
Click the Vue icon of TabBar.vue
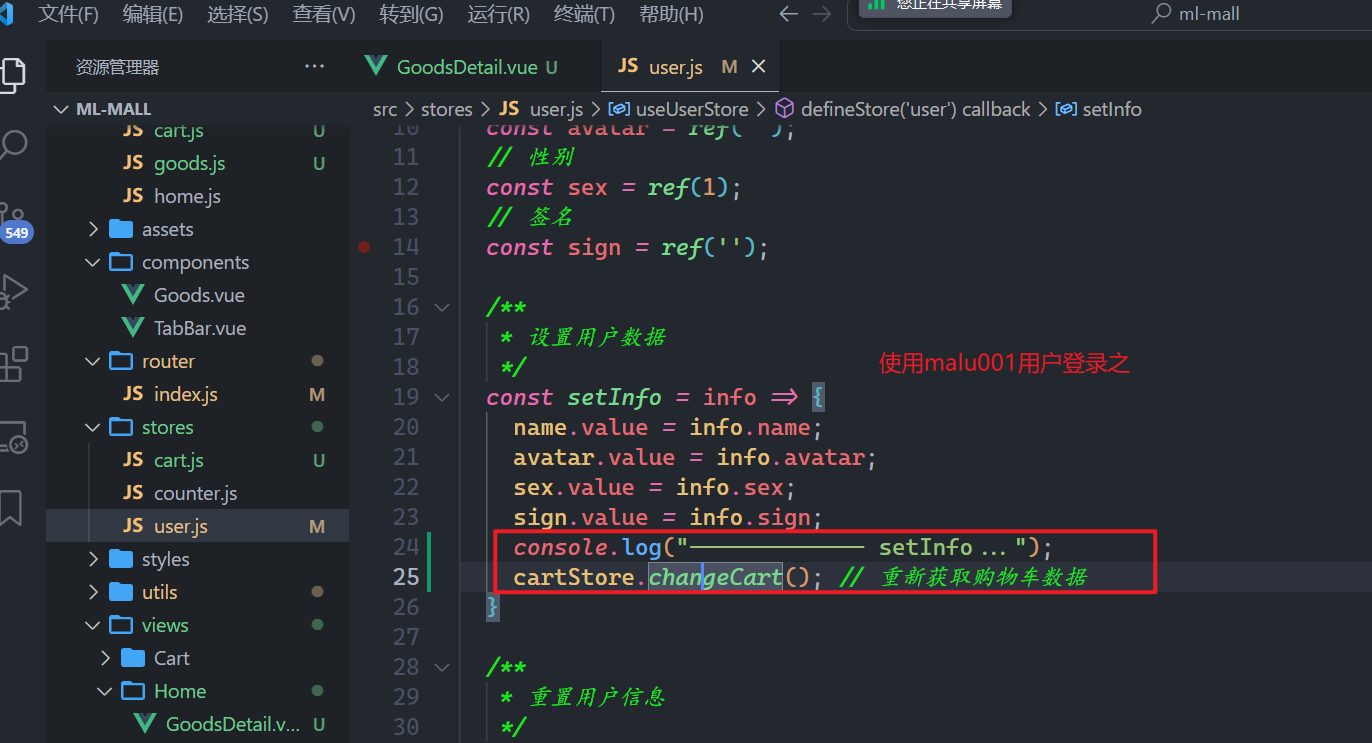pyautogui.click(x=133, y=328)
